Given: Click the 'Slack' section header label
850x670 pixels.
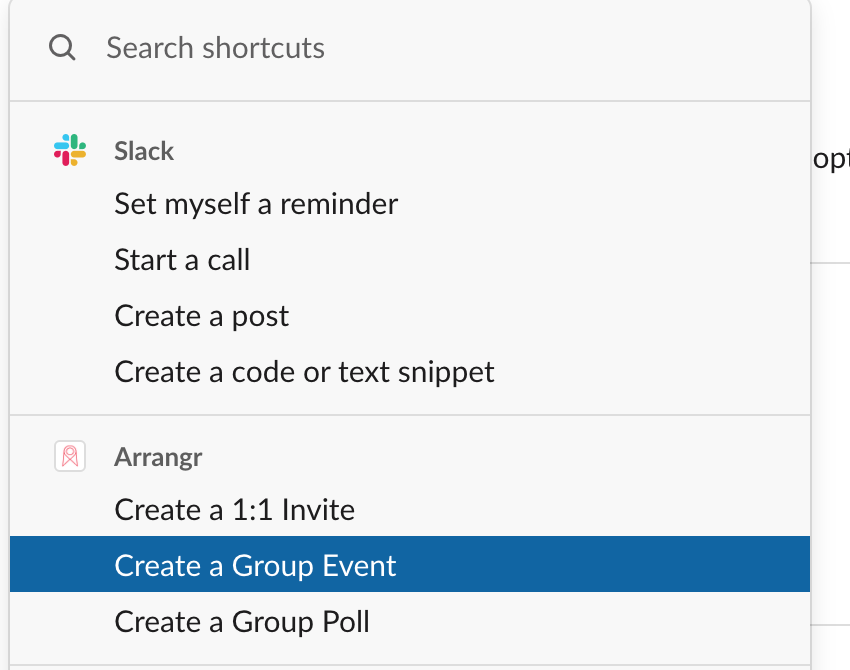Looking at the screenshot, I should [144, 151].
